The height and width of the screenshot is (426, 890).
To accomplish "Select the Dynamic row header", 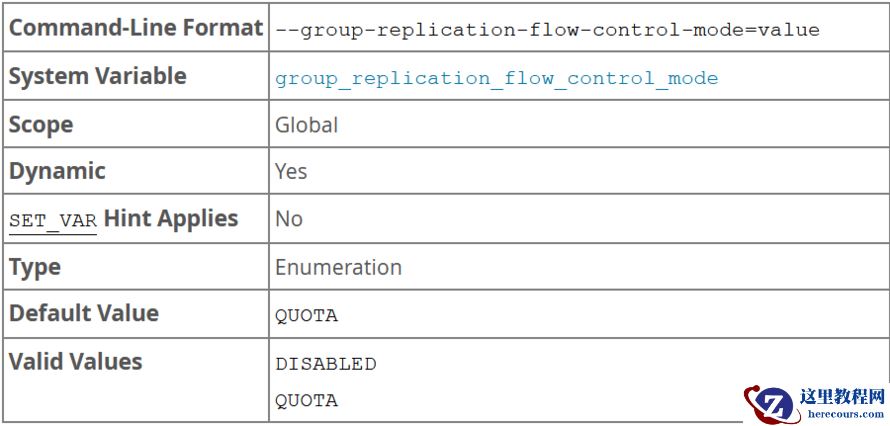I will point(57,171).
